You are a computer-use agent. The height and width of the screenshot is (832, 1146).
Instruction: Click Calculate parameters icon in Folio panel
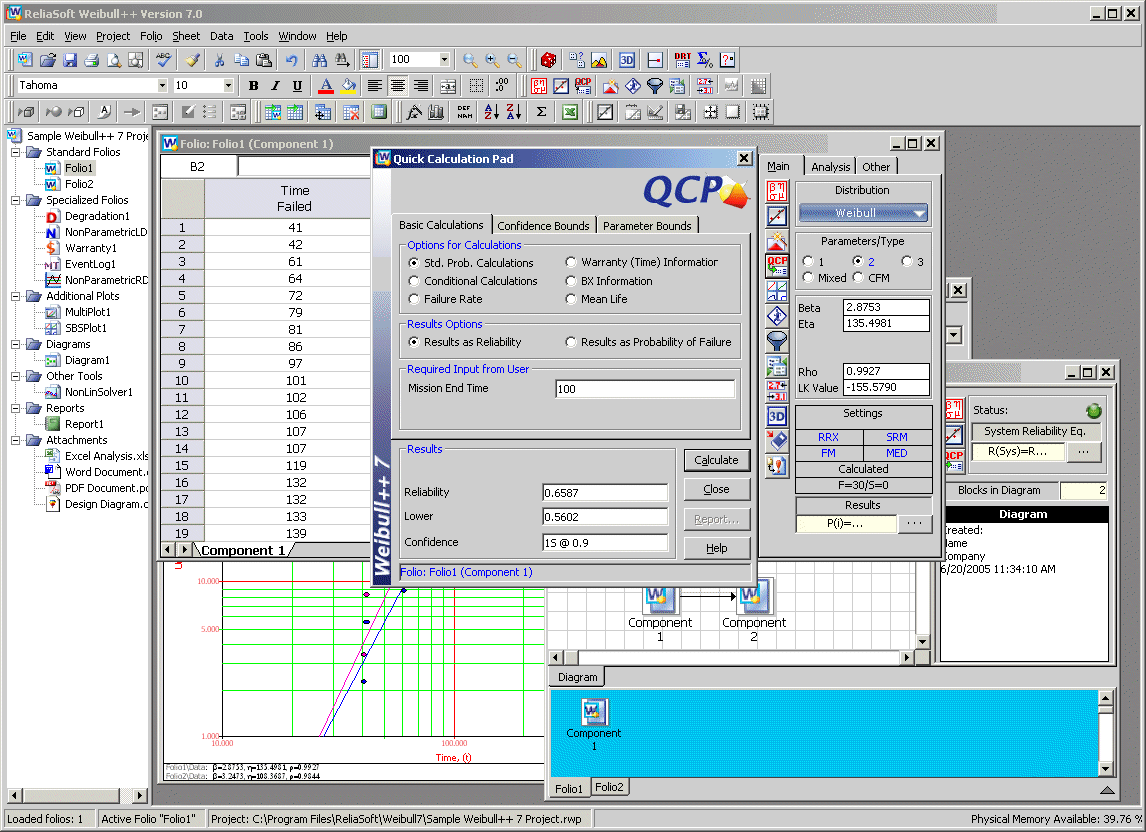[x=777, y=192]
